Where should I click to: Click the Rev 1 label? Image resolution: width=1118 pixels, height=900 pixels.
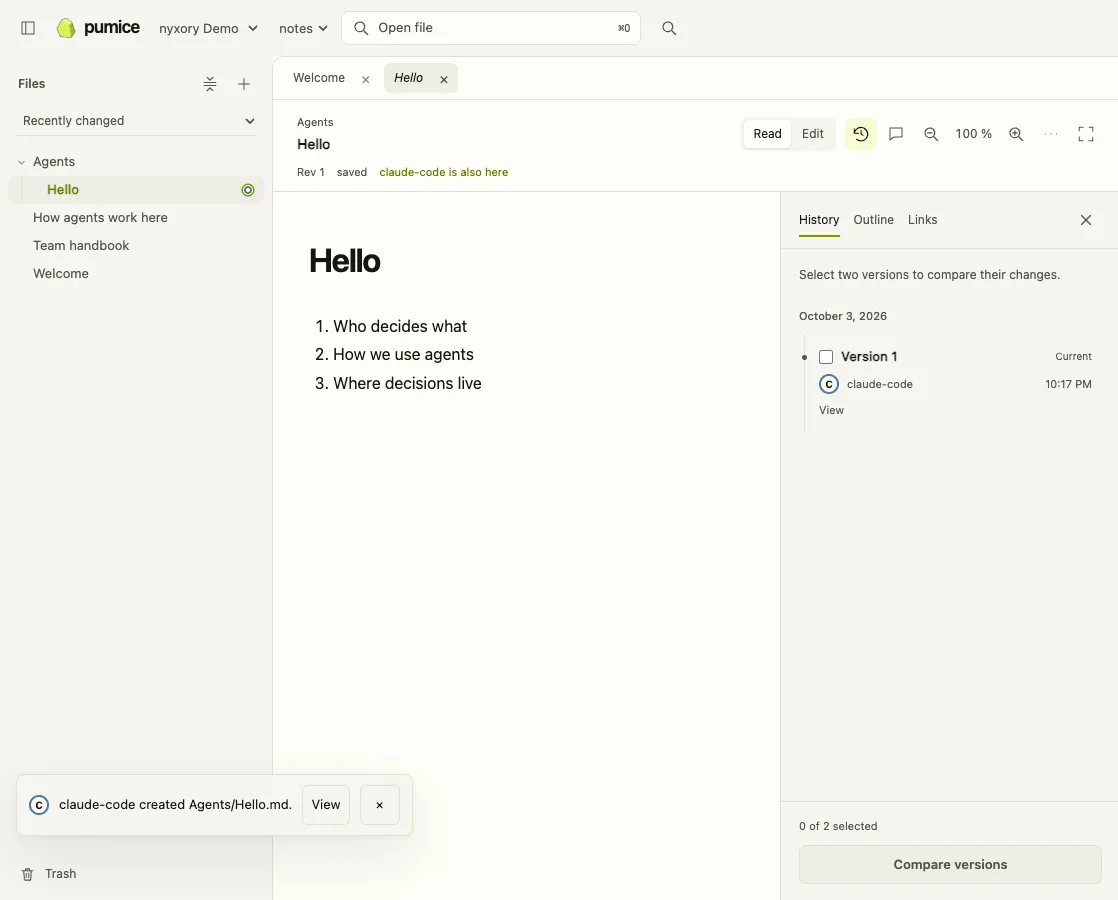click(x=310, y=172)
